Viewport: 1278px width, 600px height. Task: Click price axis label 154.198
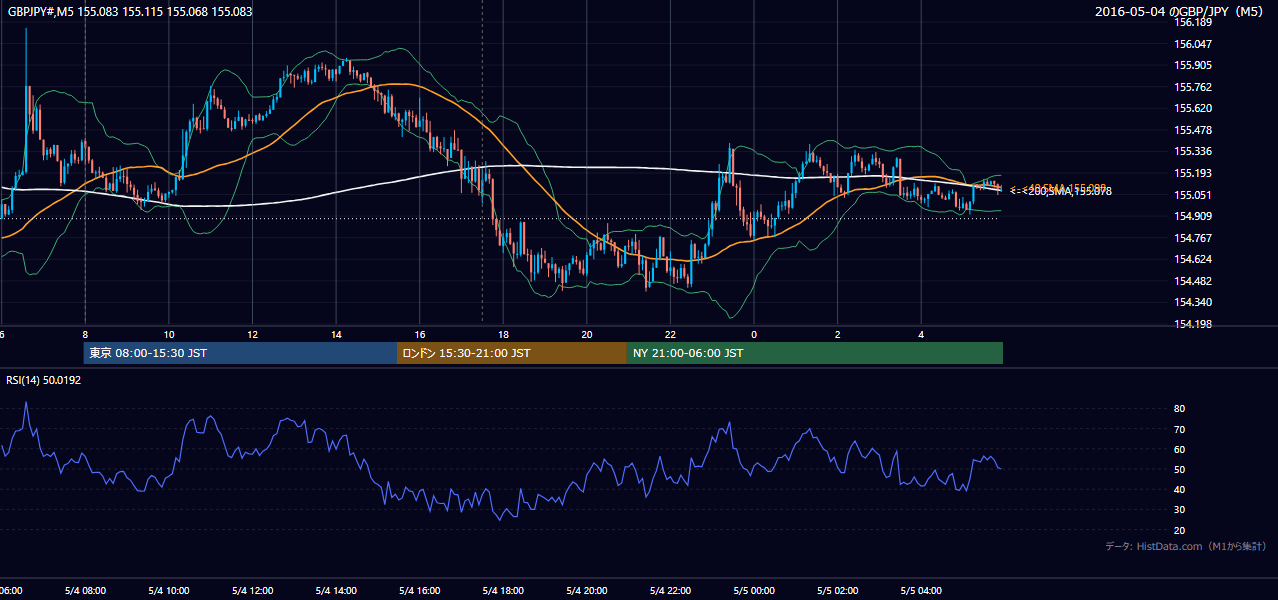pyautogui.click(x=1194, y=324)
